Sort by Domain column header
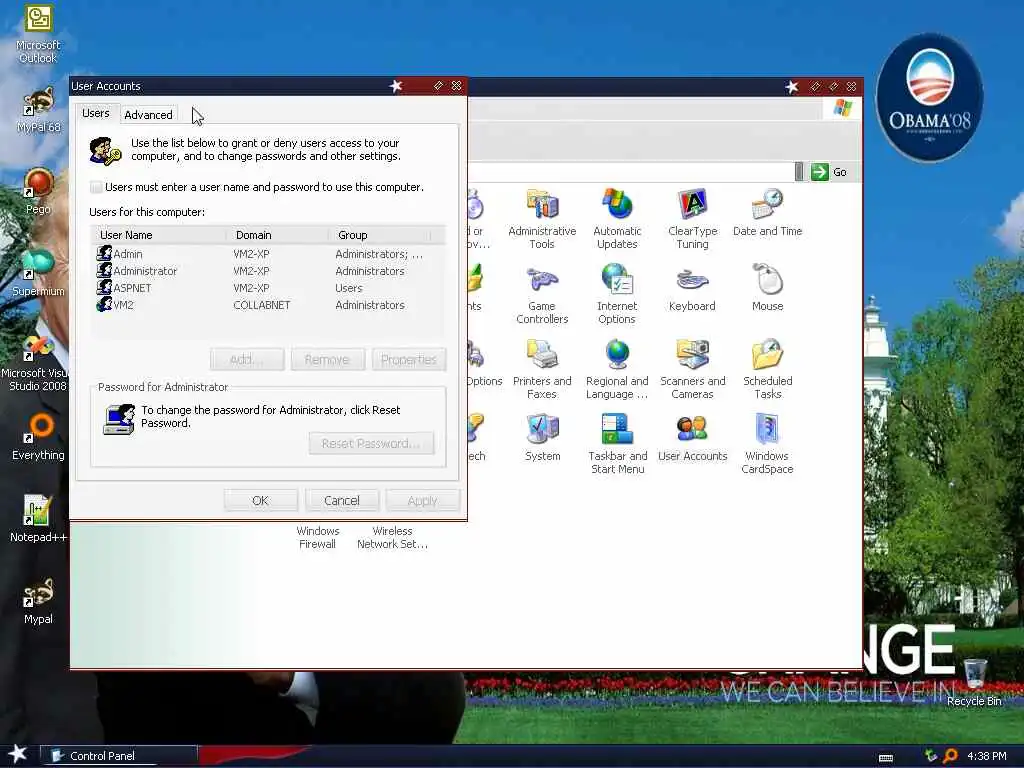This screenshot has width=1024, height=768. click(279, 235)
